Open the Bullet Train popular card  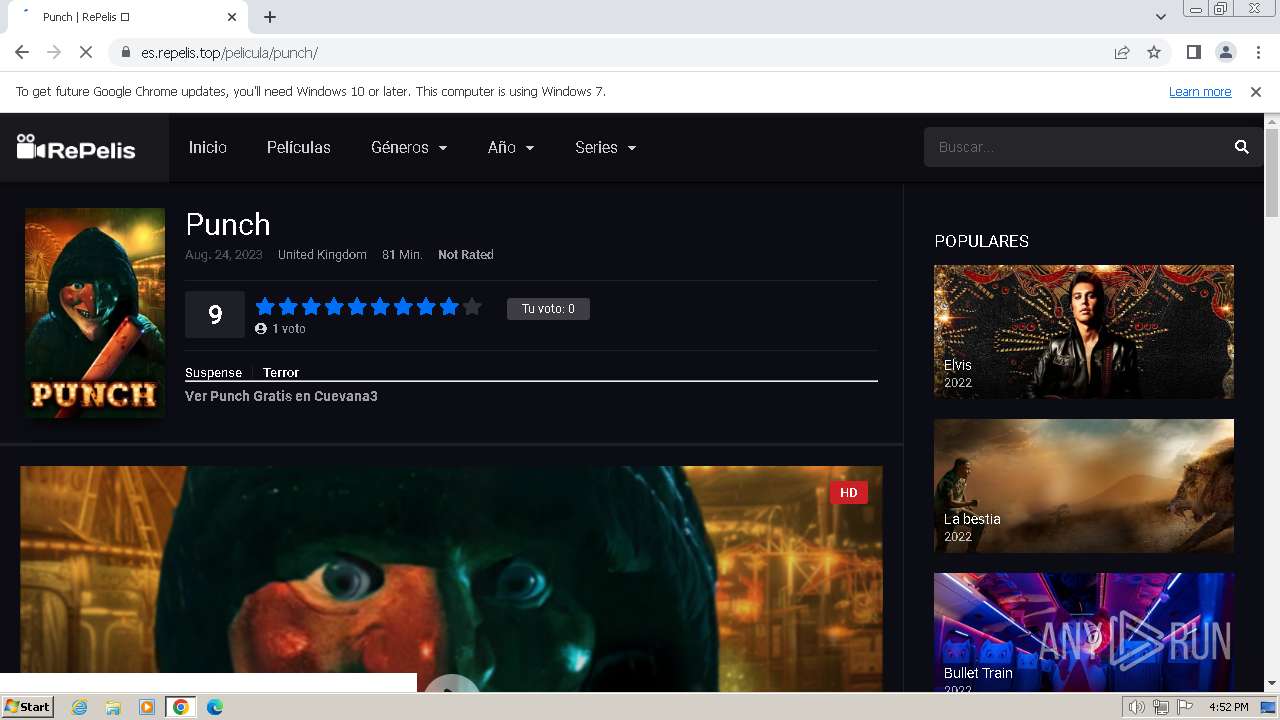tap(1084, 632)
